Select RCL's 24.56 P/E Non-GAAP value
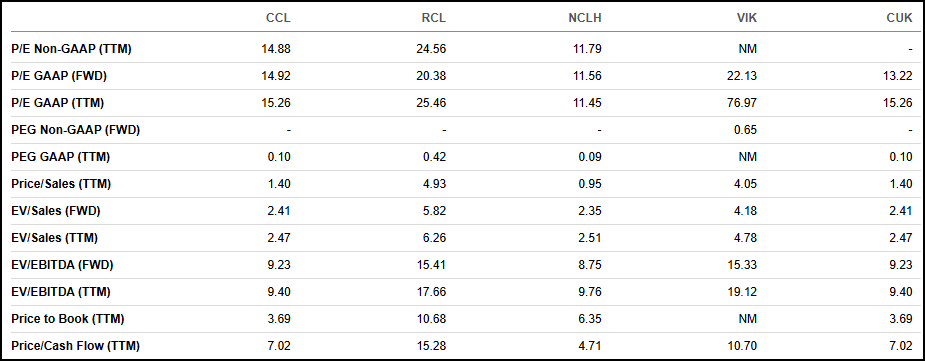 tap(434, 49)
